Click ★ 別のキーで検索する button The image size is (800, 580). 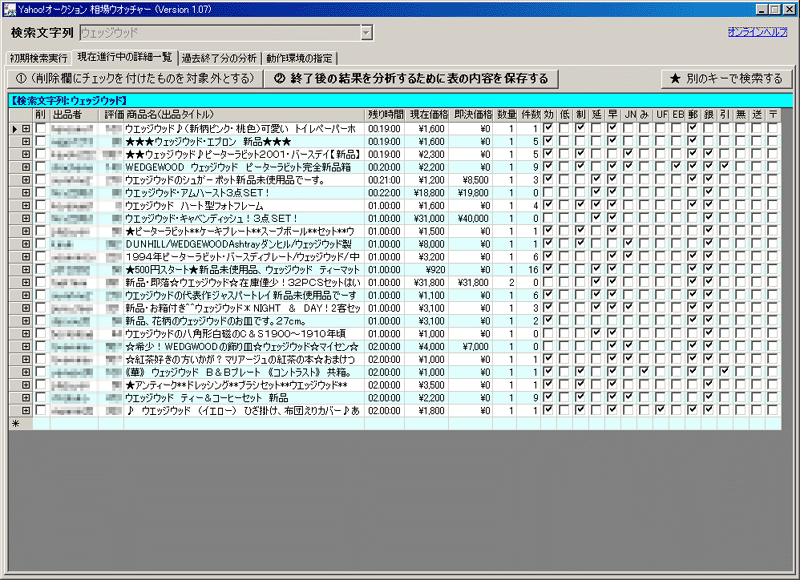point(725,78)
